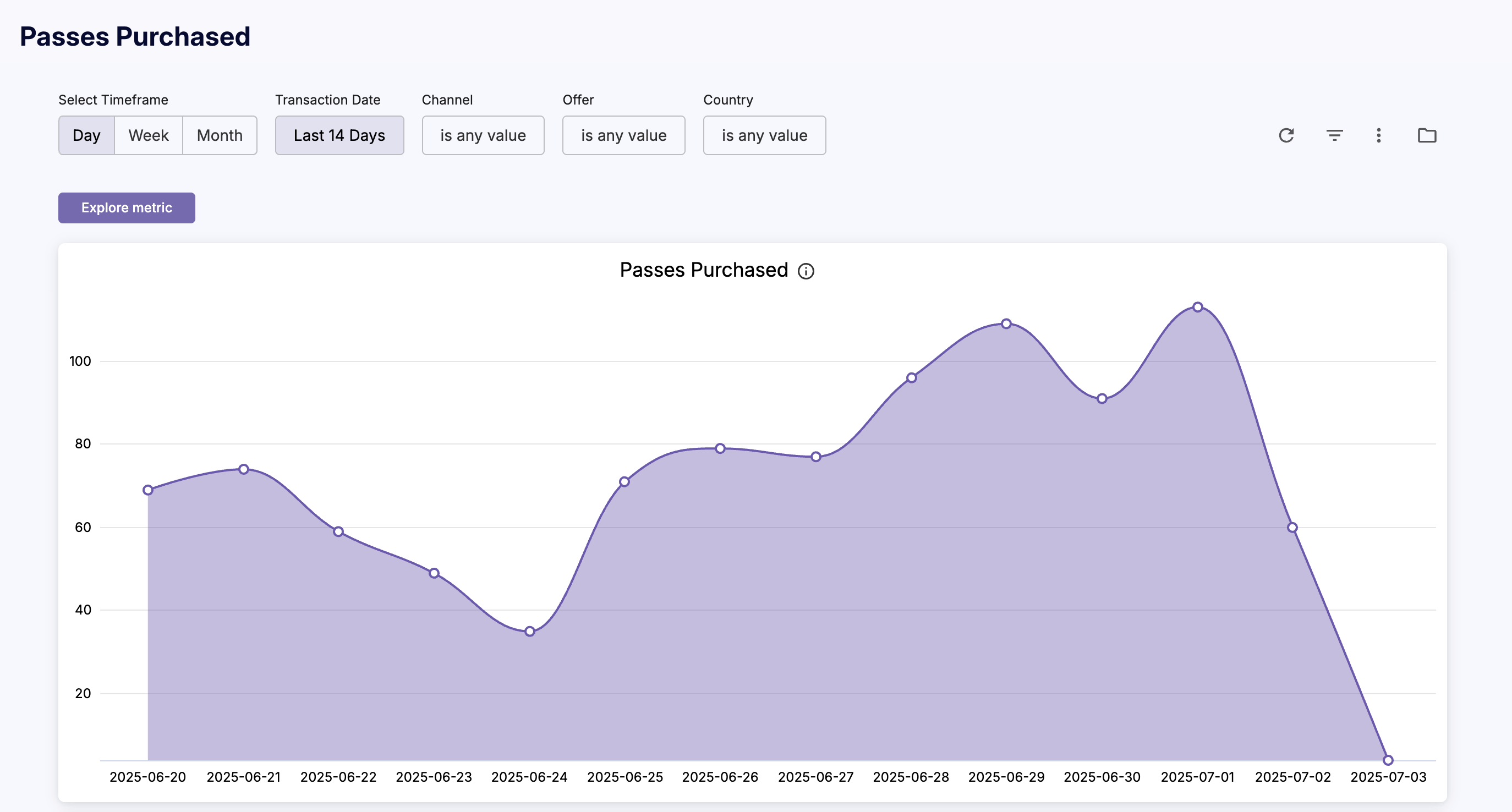Click the x-axis label 2025-06-24
1512x812 pixels.
click(x=529, y=777)
